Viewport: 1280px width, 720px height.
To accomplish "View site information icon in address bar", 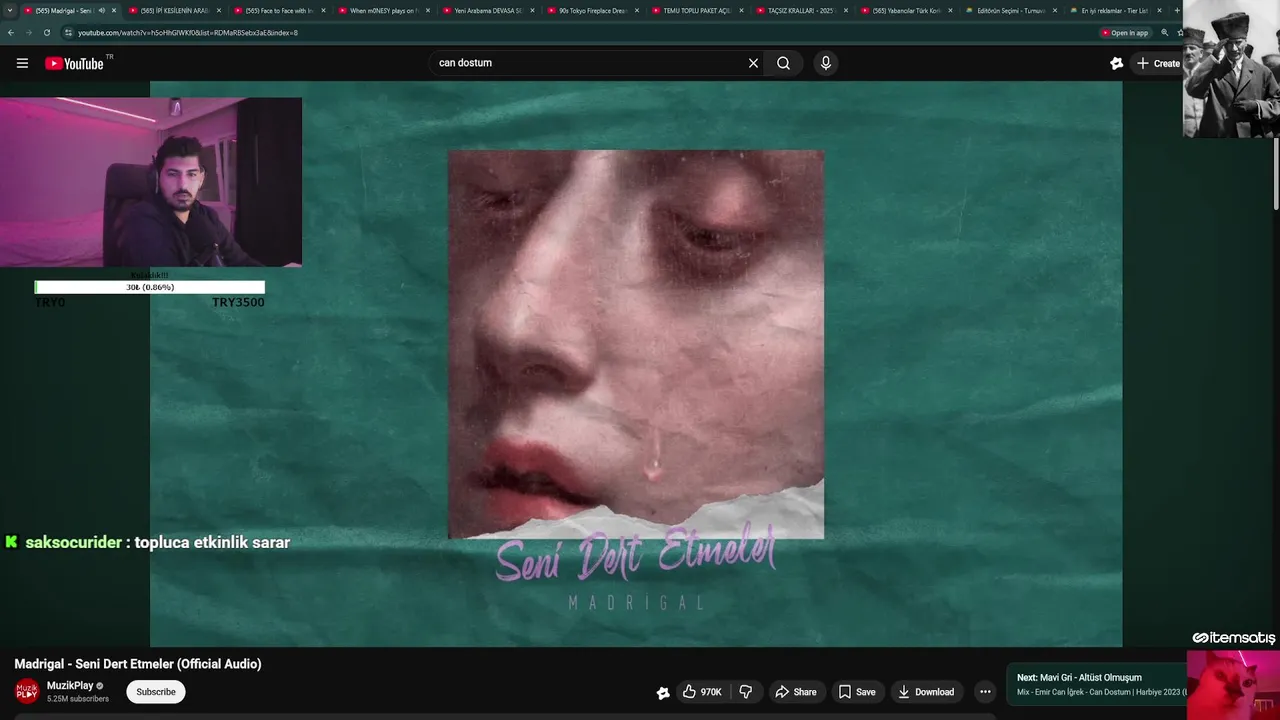I will 68,32.
